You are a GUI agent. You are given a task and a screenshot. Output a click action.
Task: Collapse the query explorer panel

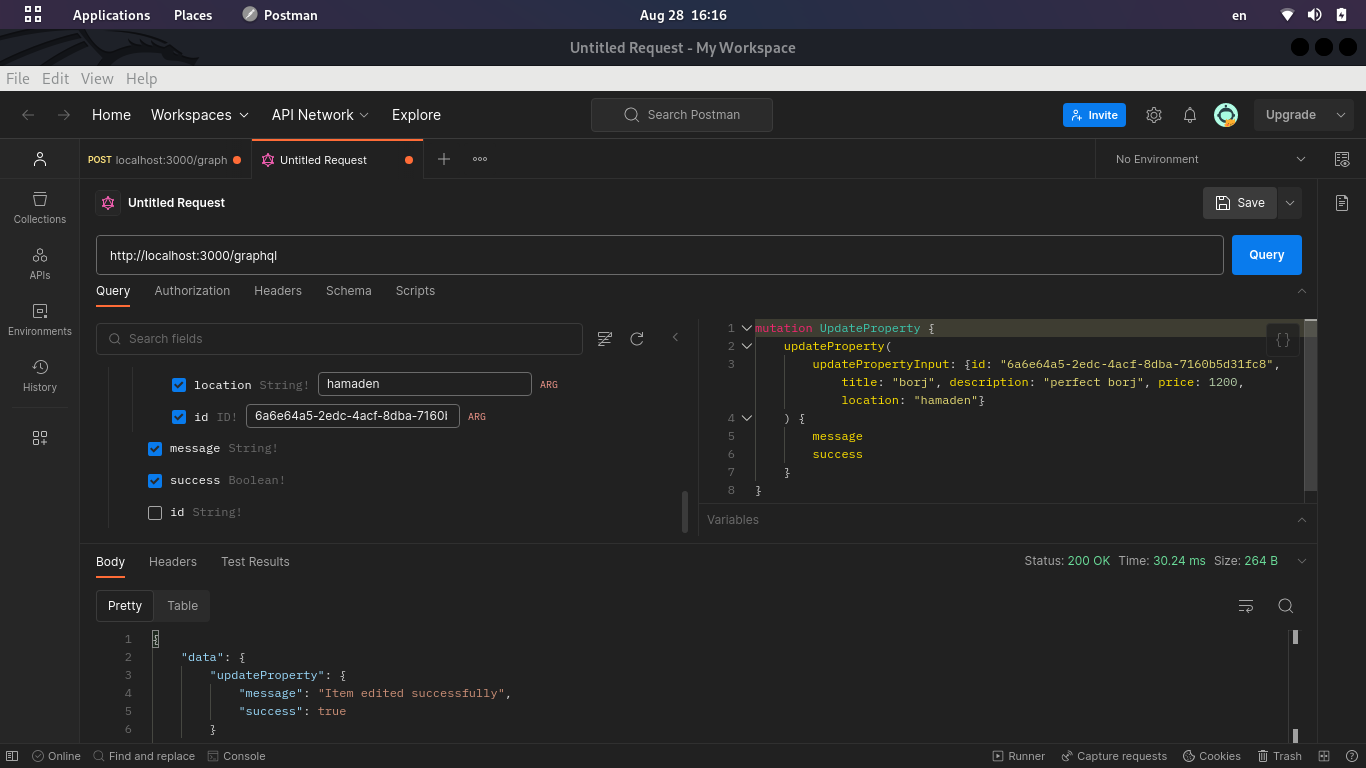coord(676,338)
